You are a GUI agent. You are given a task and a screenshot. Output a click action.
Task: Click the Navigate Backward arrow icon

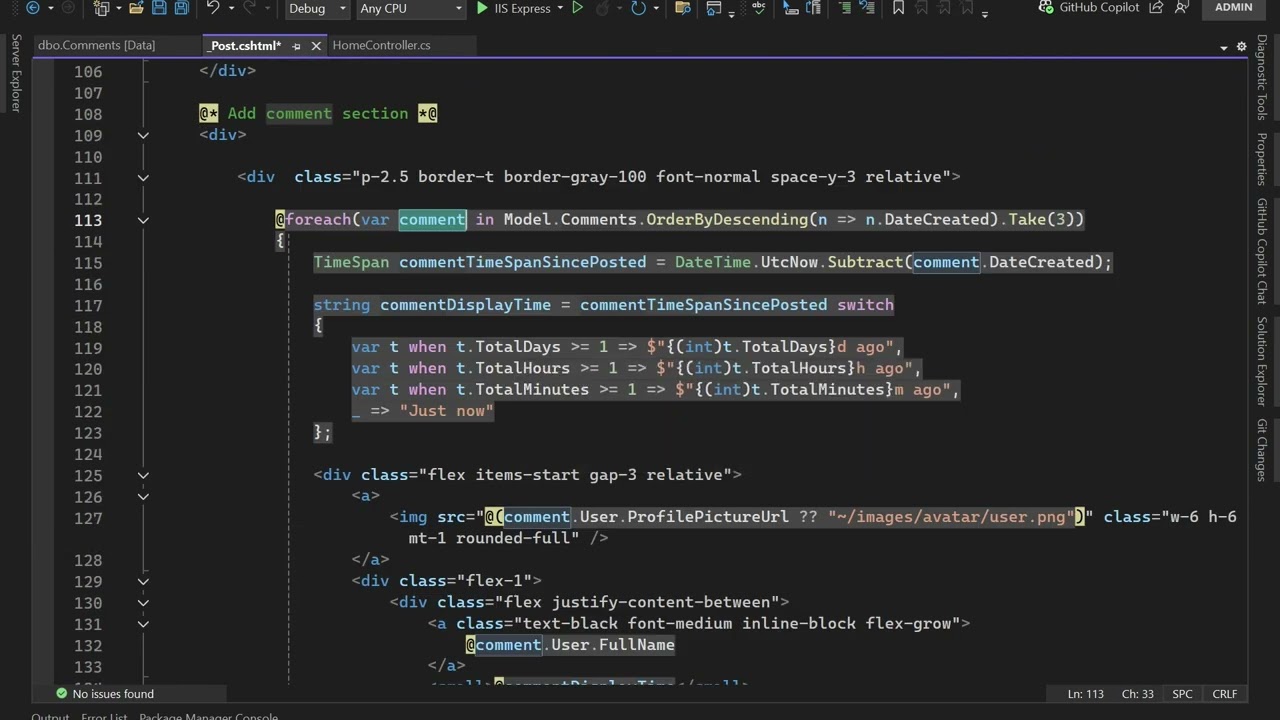click(32, 8)
